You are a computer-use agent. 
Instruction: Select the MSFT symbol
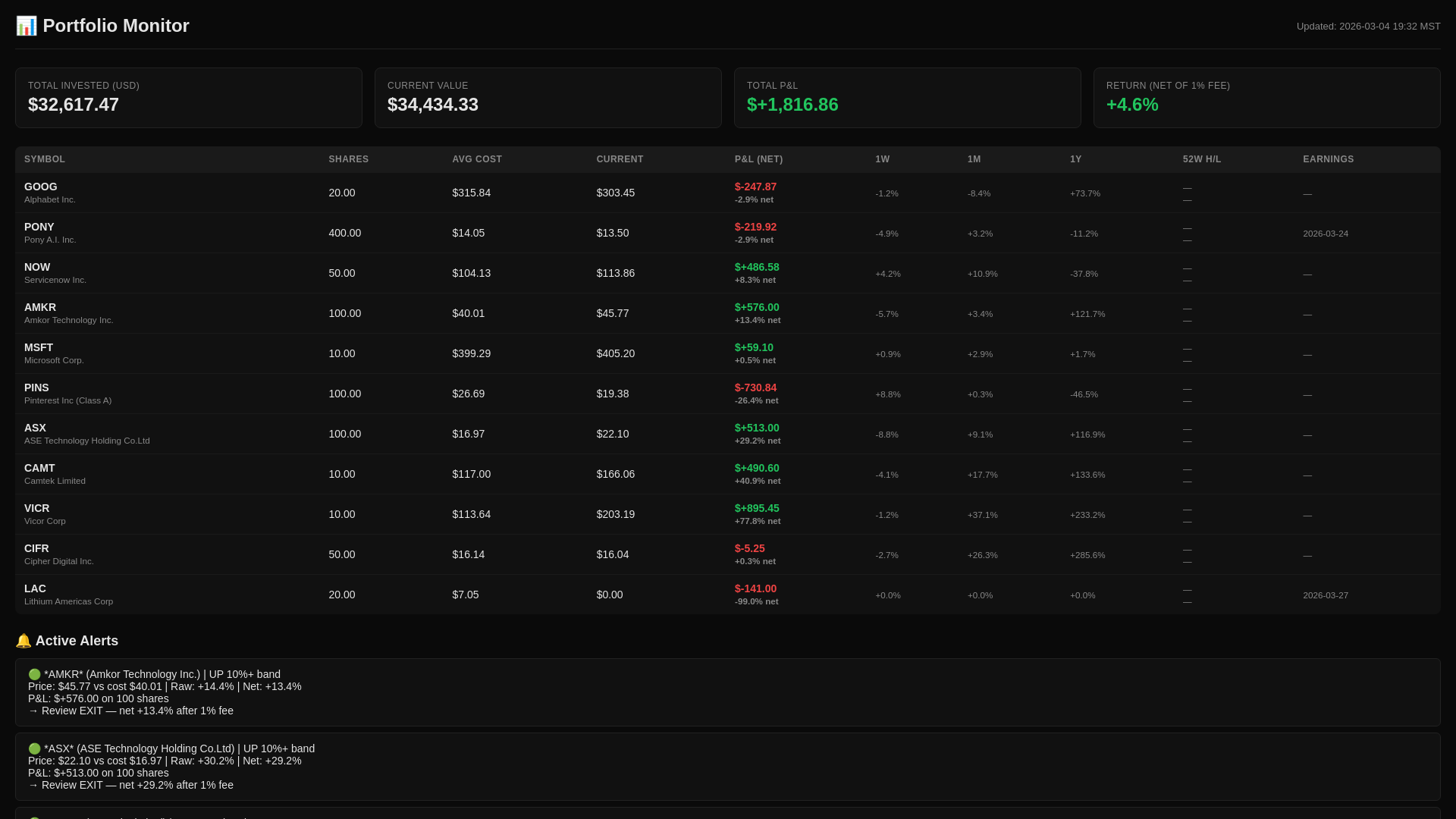pos(39,347)
